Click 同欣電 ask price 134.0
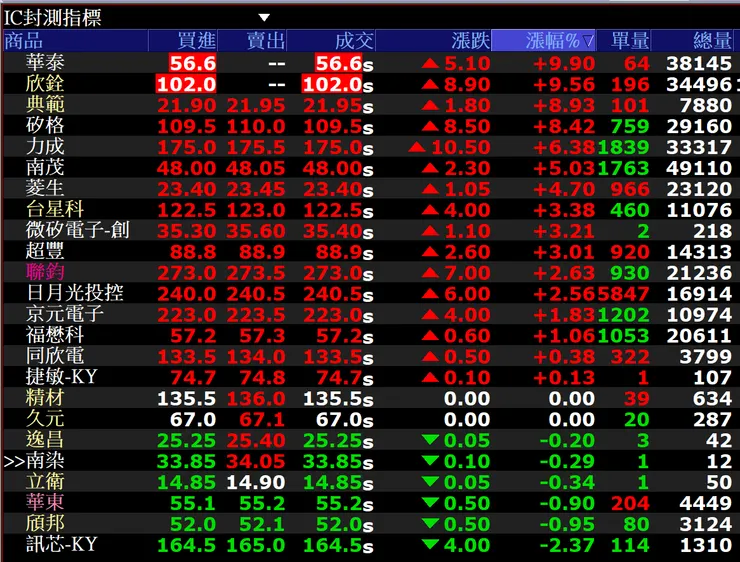Screen dimensions: 740x562 click(255, 357)
